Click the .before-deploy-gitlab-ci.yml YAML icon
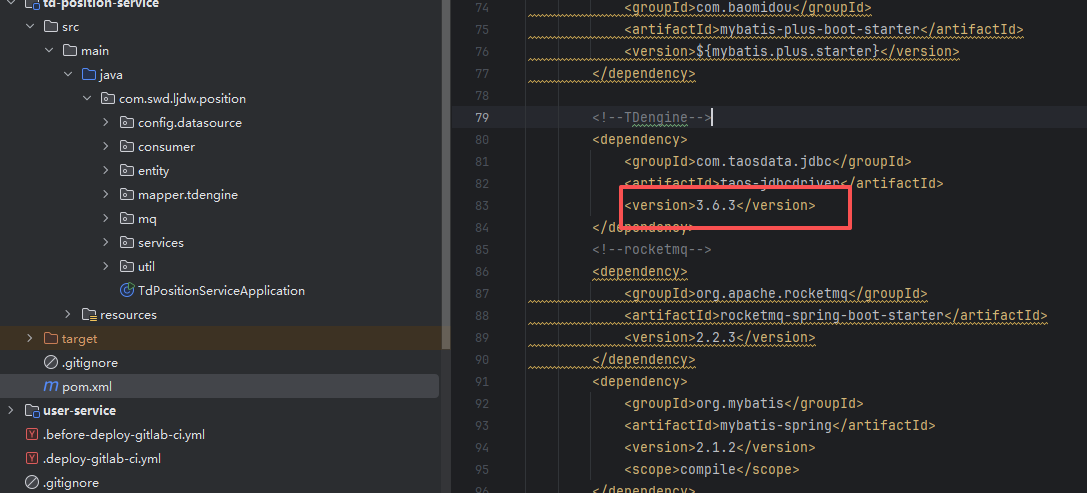1087x493 pixels. (31, 435)
